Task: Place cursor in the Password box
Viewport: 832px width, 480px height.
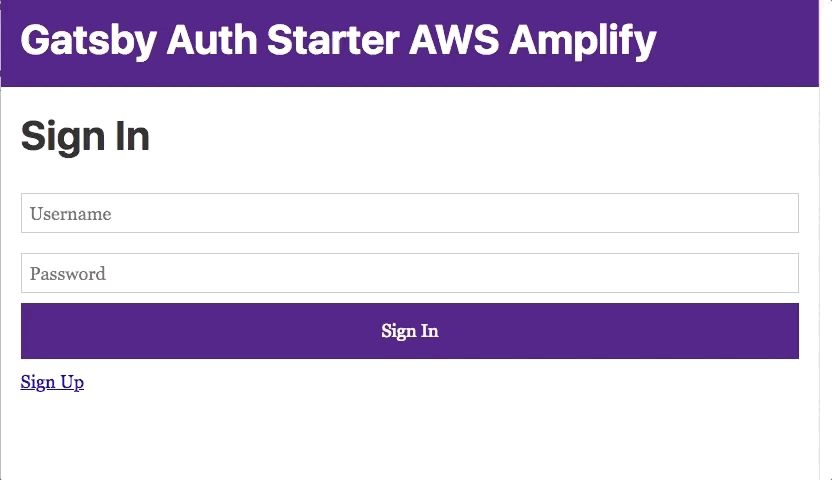Action: [x=410, y=273]
